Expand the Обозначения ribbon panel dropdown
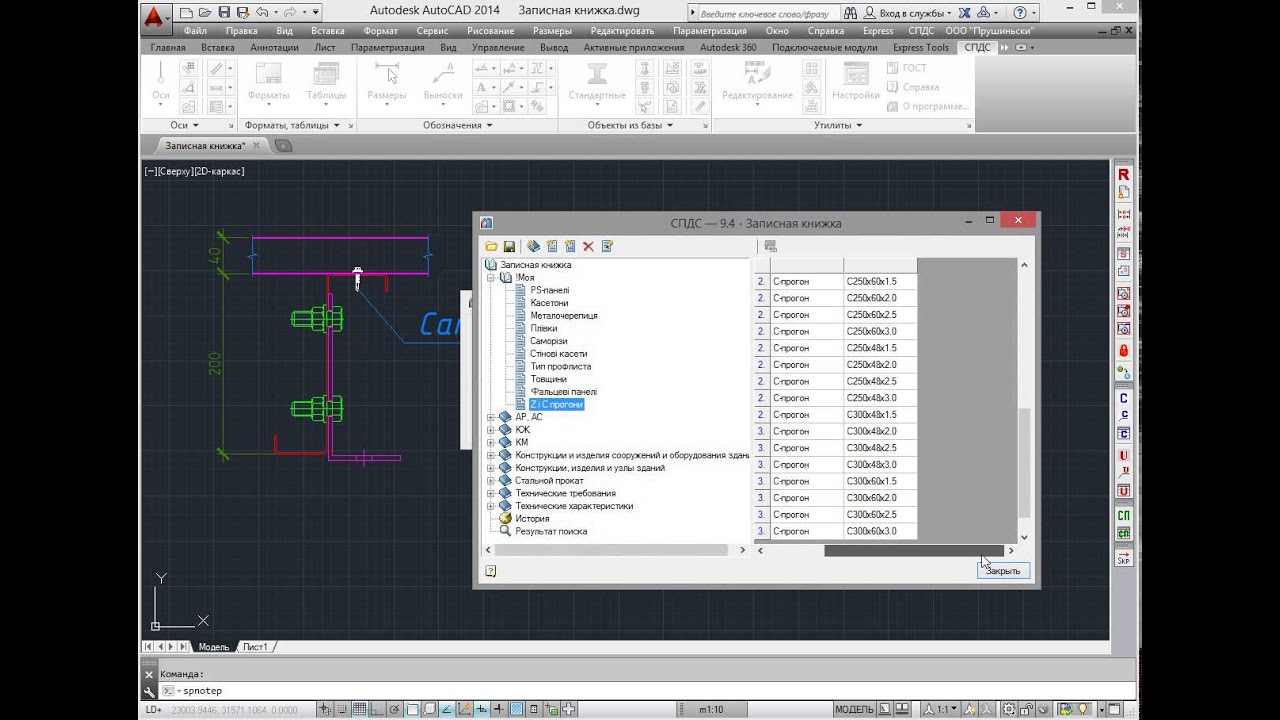1280x720 pixels. coord(489,126)
